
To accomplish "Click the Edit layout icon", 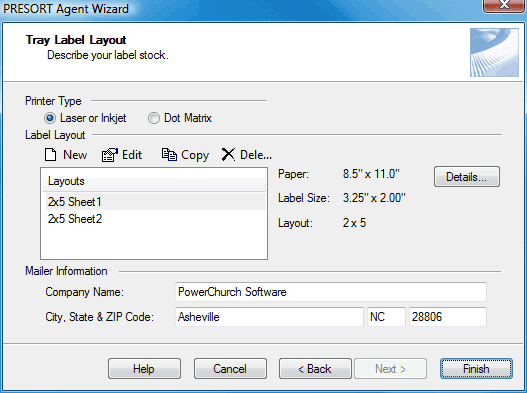I will pyautogui.click(x=110, y=155).
